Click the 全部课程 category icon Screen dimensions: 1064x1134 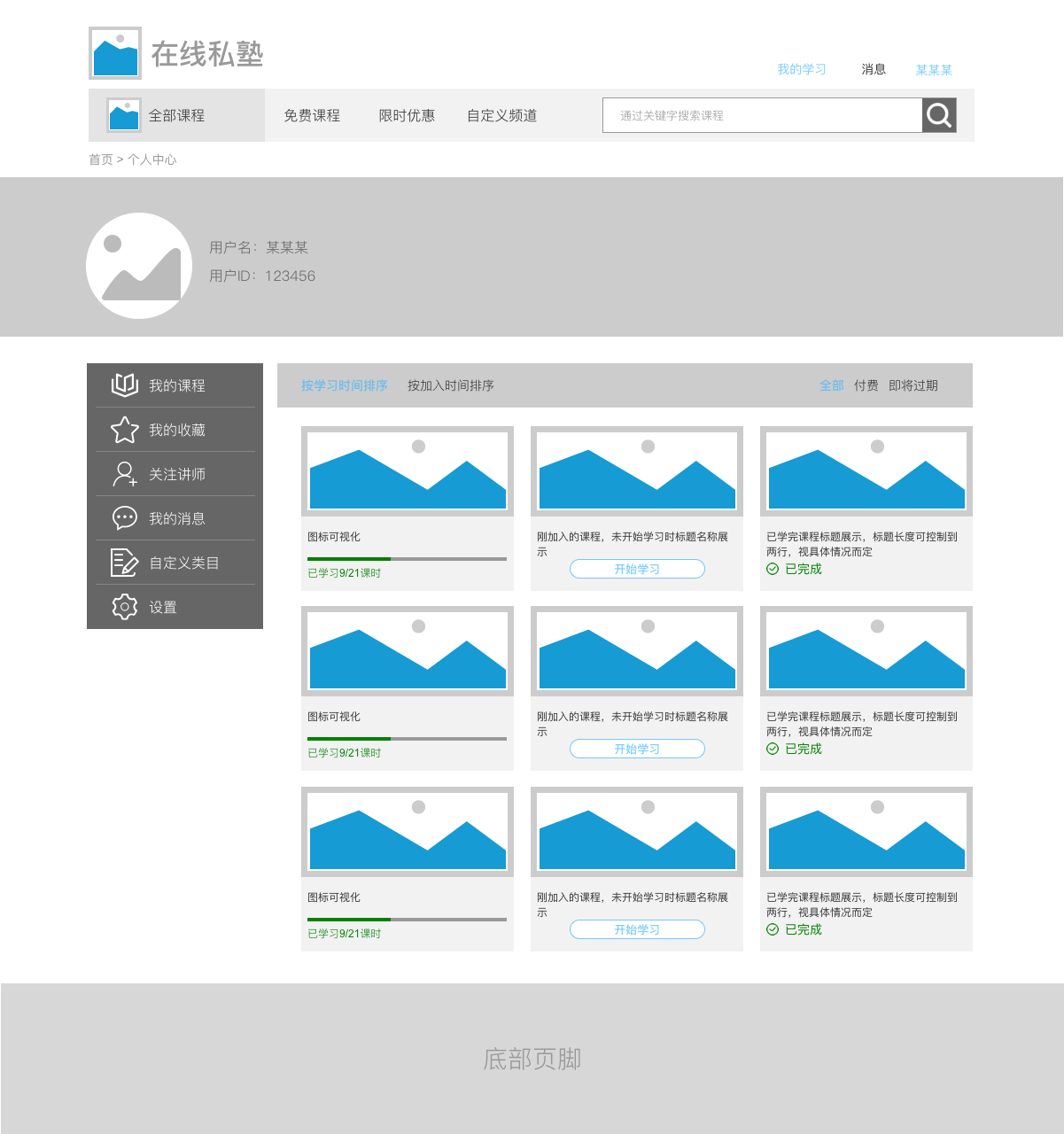tap(124, 115)
